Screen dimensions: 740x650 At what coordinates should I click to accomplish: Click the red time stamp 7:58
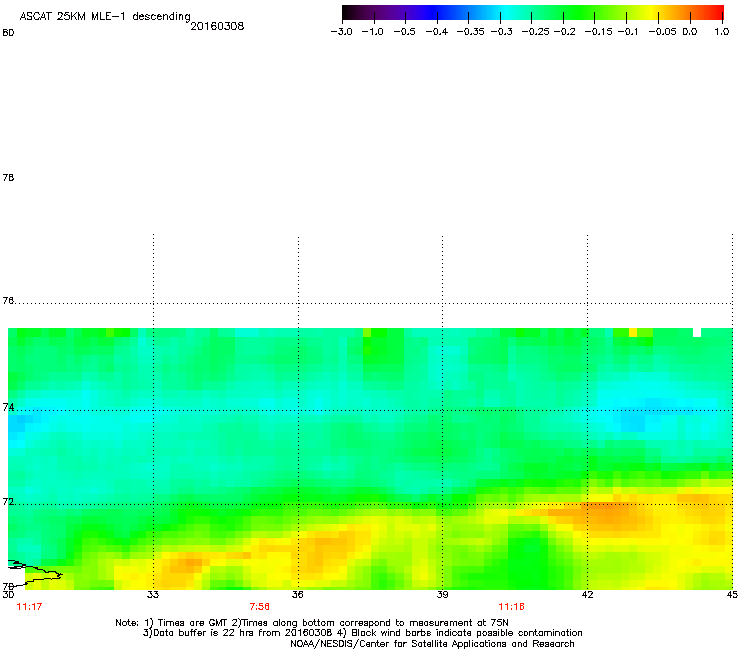click(x=260, y=607)
